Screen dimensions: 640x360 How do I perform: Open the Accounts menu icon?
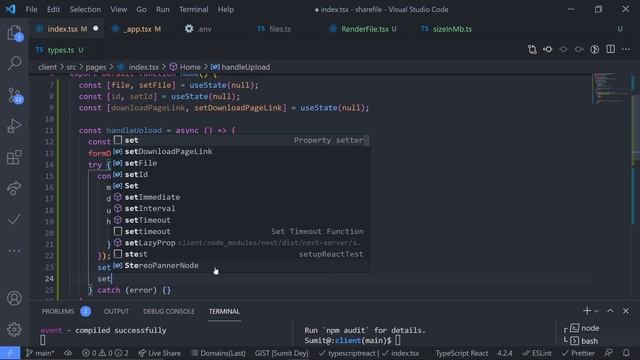pyautogui.click(x=14, y=298)
